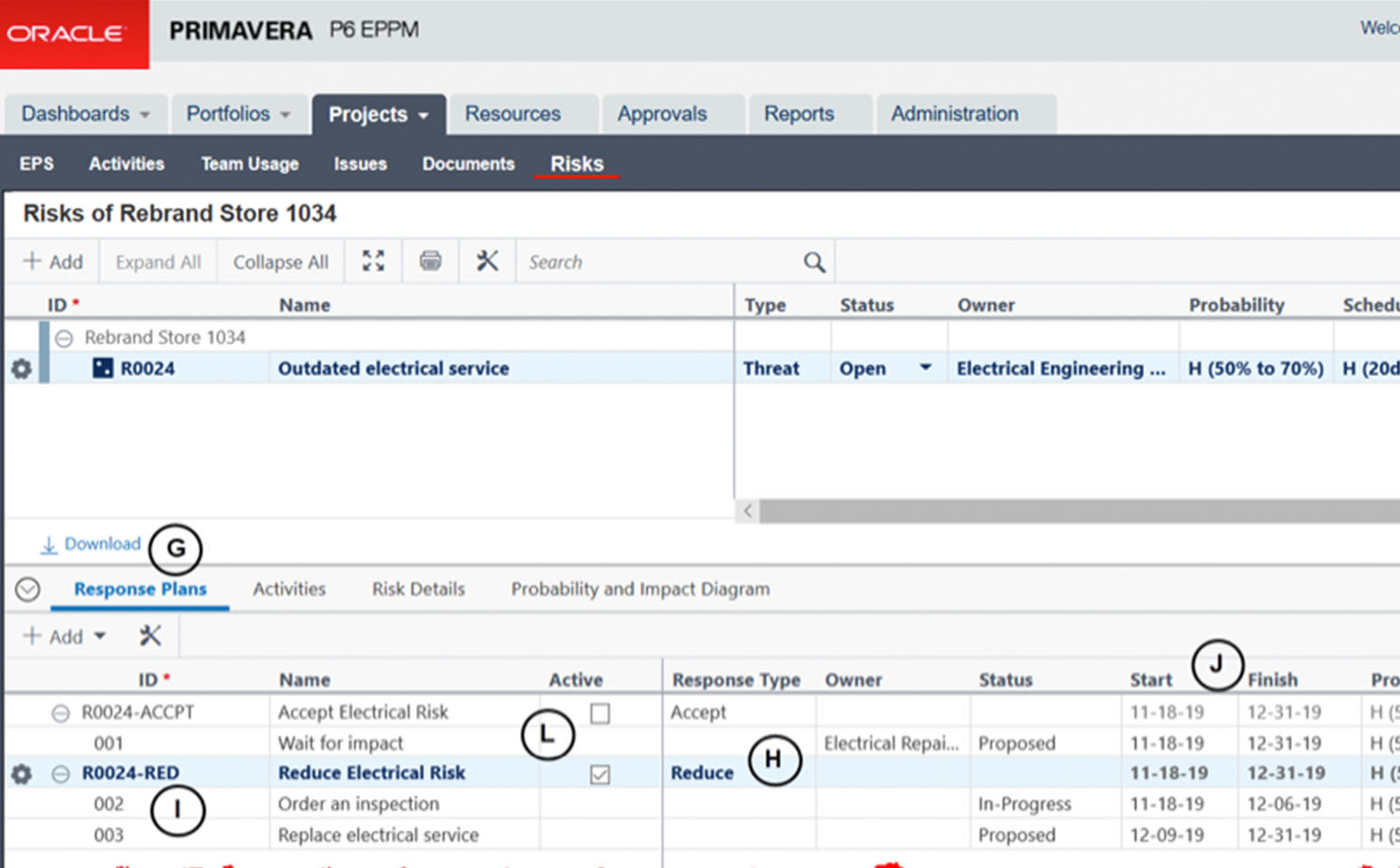Open the EPS page
1400x868 pixels.
36,164
